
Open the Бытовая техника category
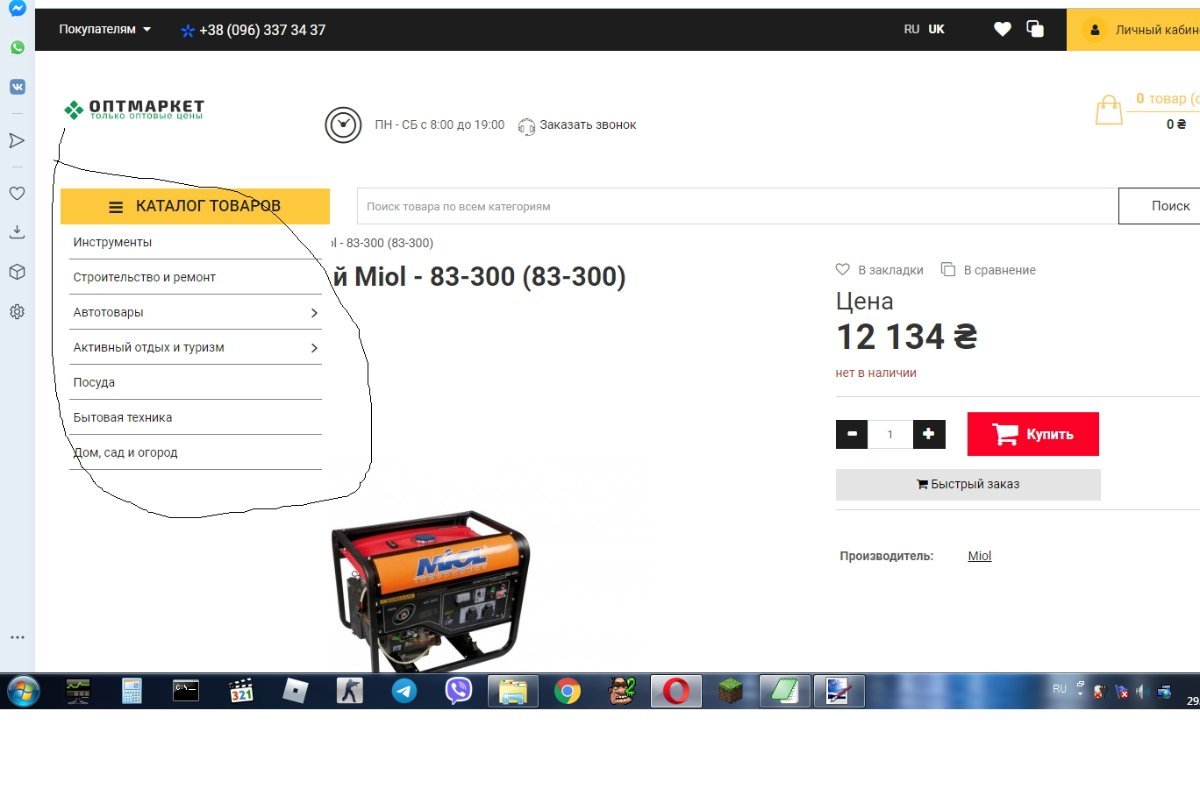(122, 417)
